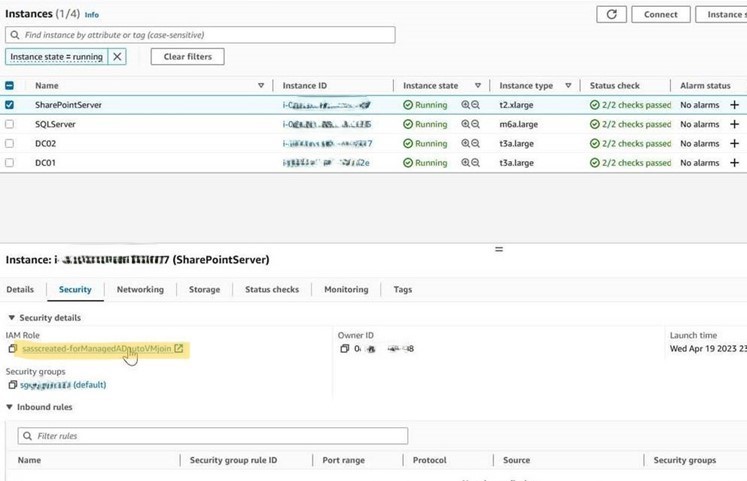Viewport: 747px width, 481px height.
Task: Switch to the Networking tab
Action: pyautogui.click(x=140, y=290)
